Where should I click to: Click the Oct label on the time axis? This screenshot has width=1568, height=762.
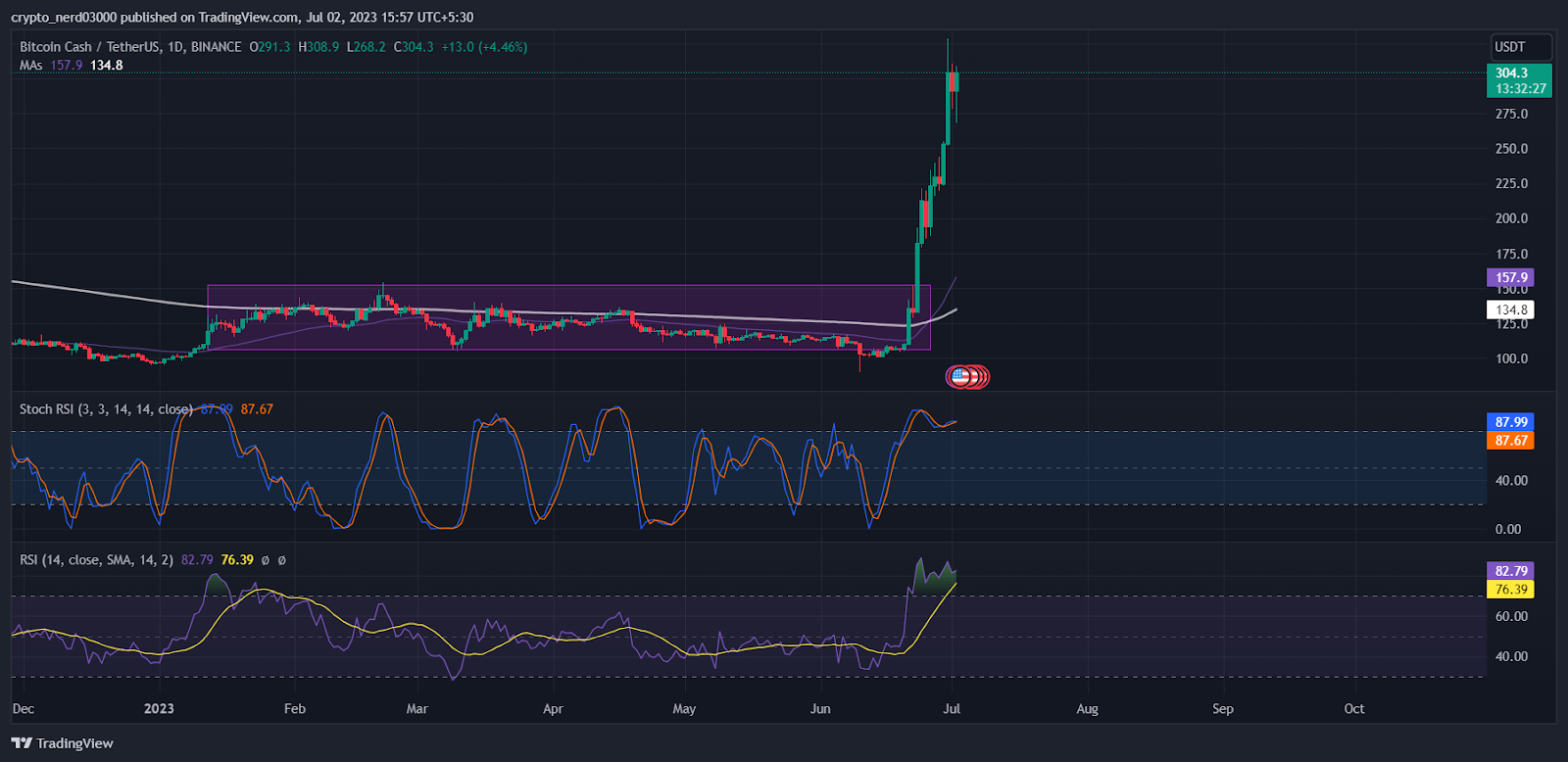click(x=1353, y=708)
